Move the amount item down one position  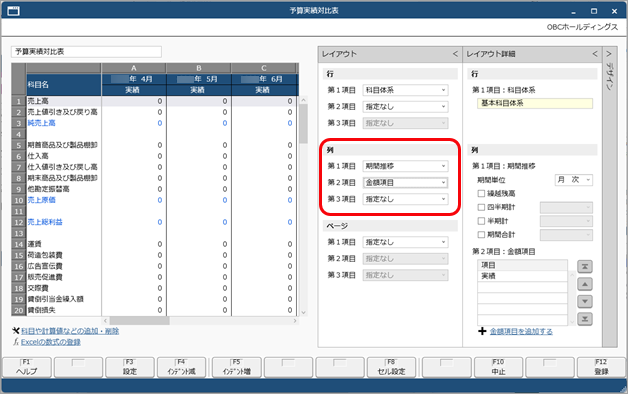[585, 302]
